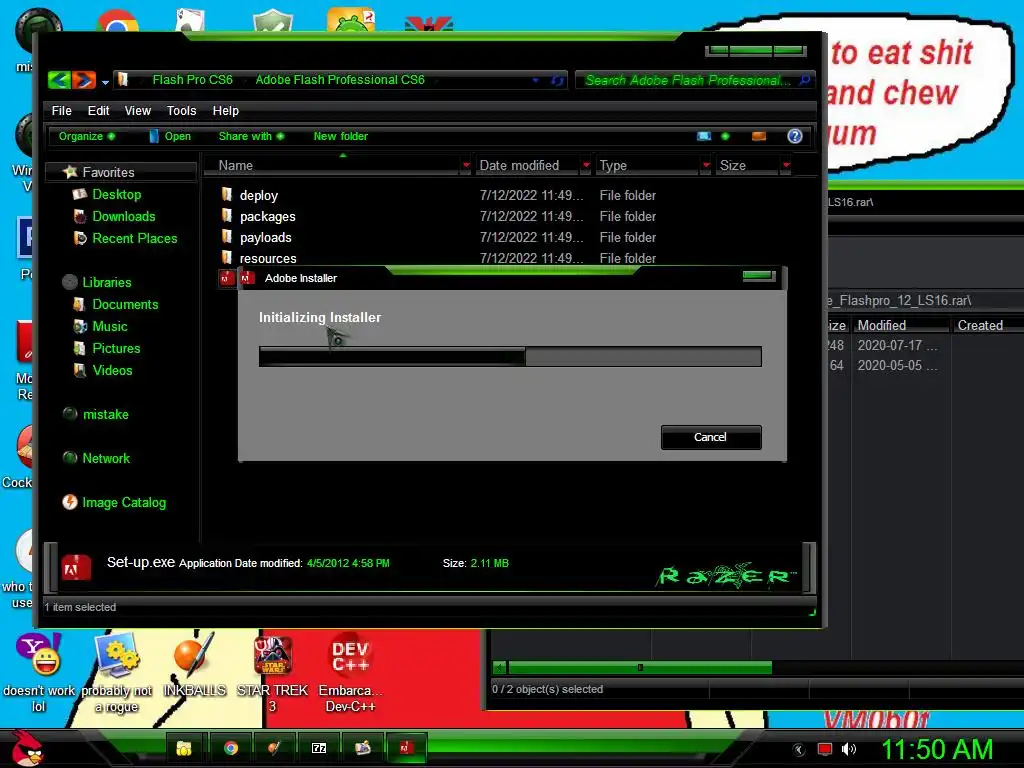Open the Date modified column filter dropdown
The width and height of the screenshot is (1024, 768).
(x=586, y=166)
